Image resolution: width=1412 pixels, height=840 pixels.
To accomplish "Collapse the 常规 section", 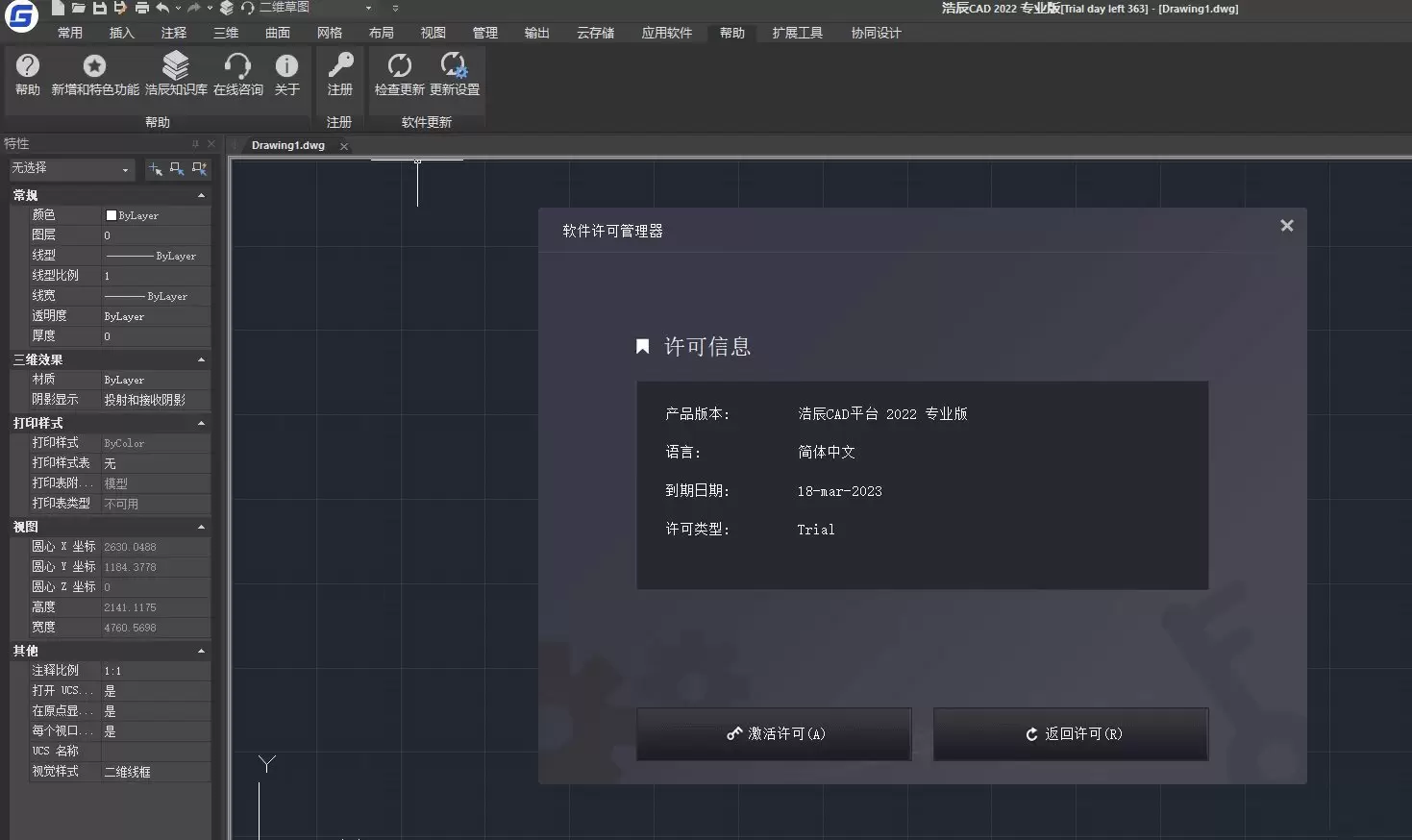I will point(201,195).
